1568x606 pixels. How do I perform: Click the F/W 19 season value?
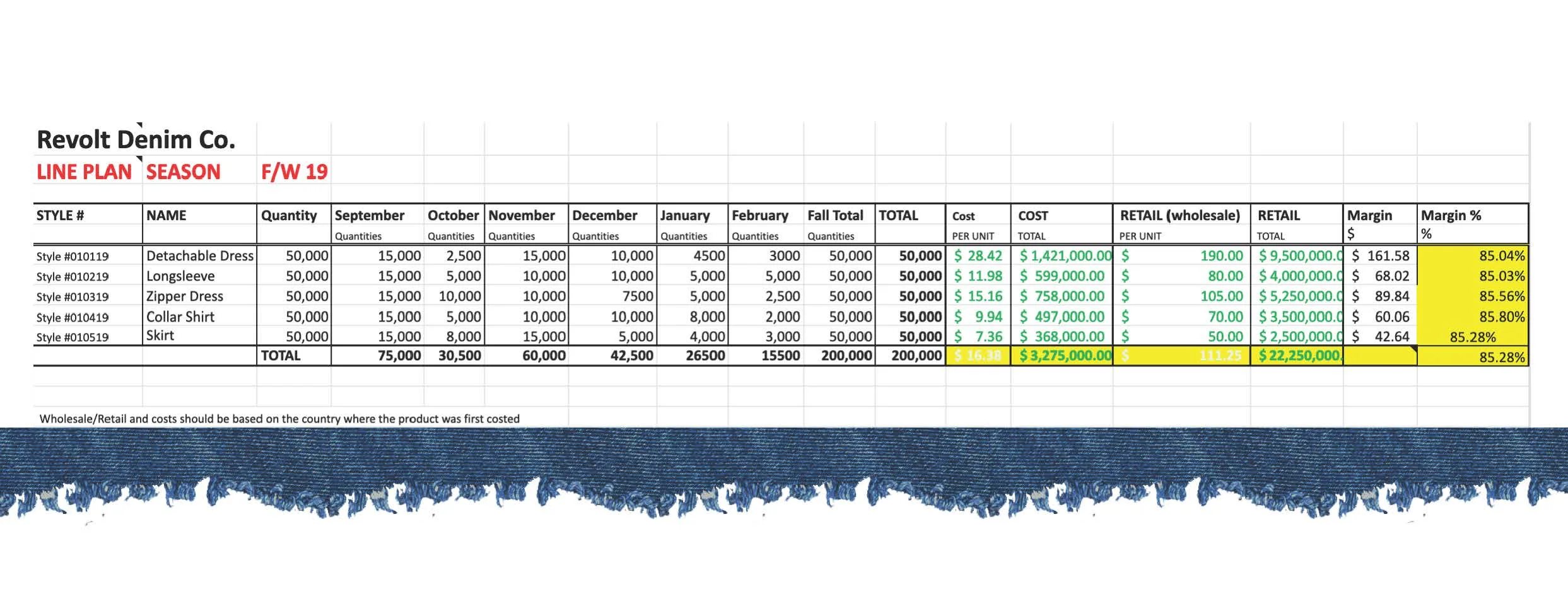294,172
